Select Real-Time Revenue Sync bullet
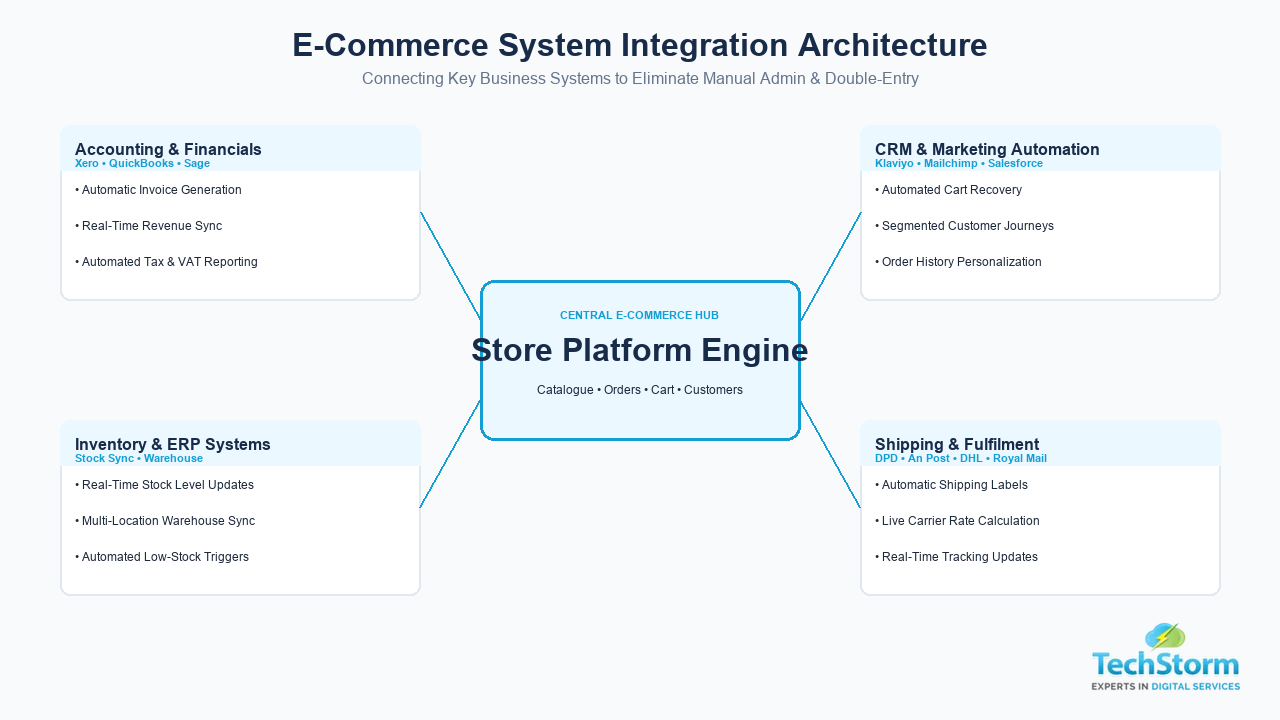 point(148,226)
